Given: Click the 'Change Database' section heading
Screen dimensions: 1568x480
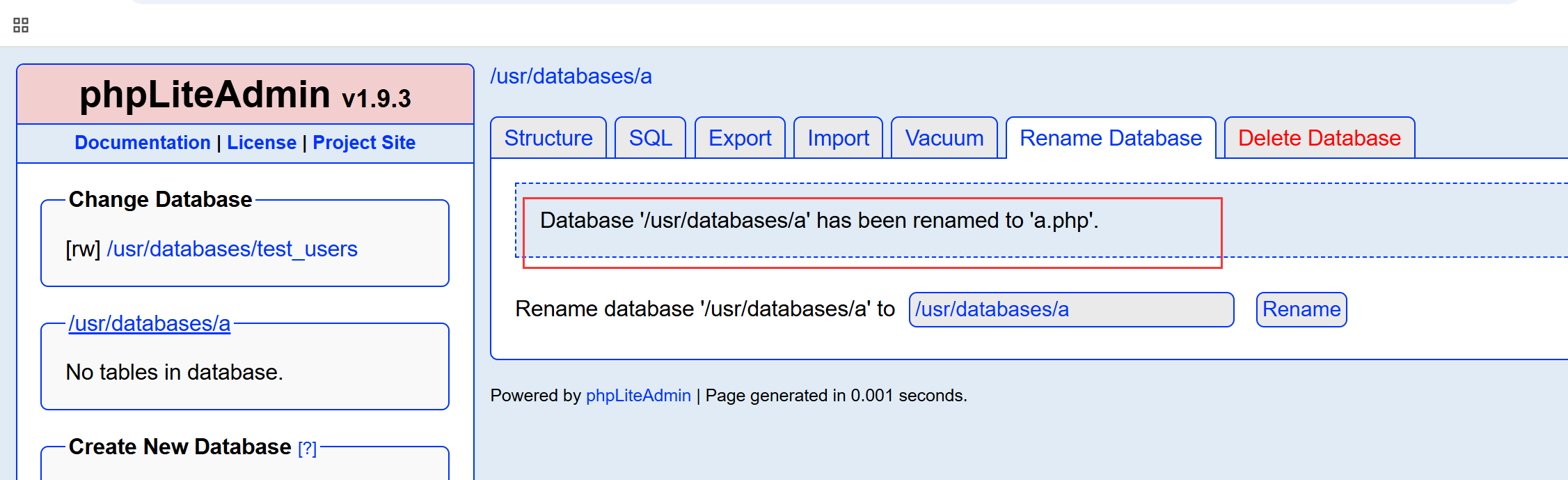Looking at the screenshot, I should pos(160,200).
